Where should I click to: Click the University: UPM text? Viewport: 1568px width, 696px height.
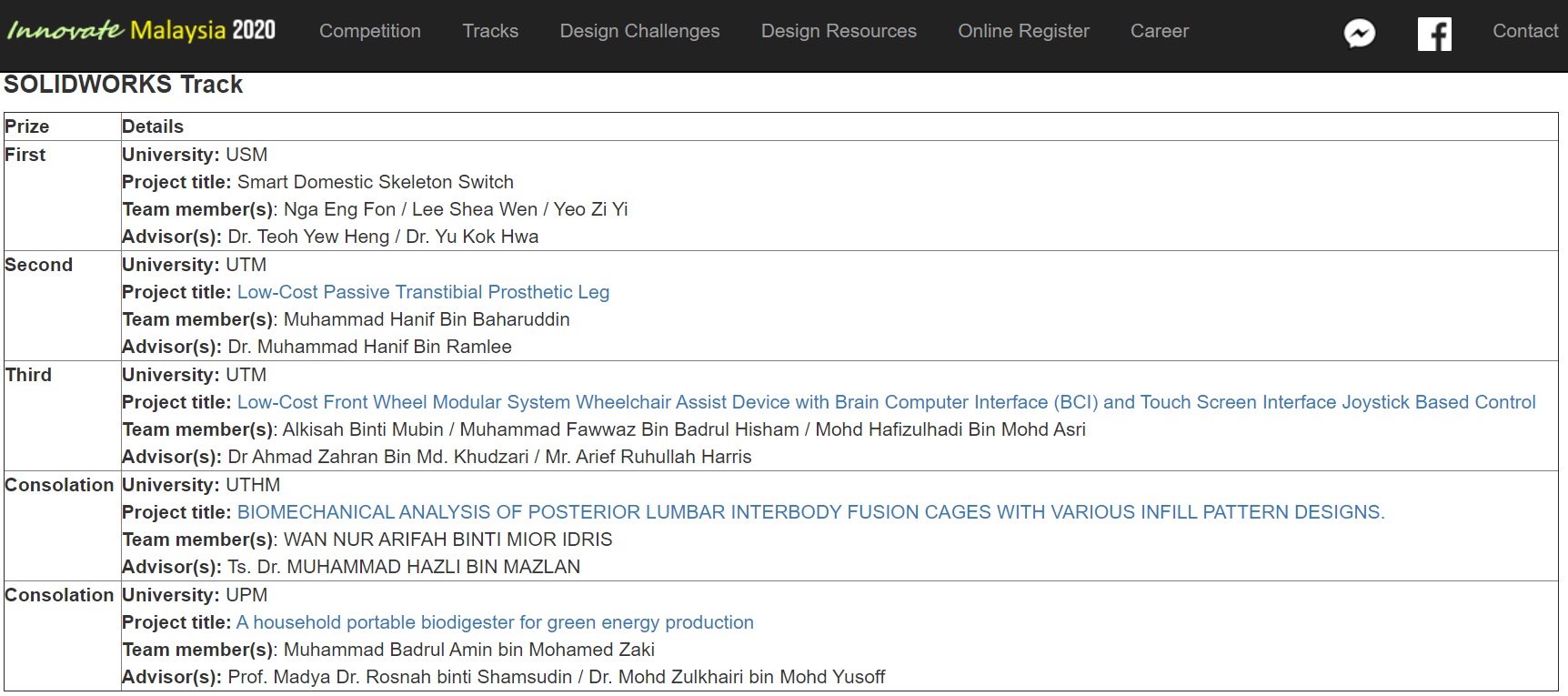coord(195,595)
